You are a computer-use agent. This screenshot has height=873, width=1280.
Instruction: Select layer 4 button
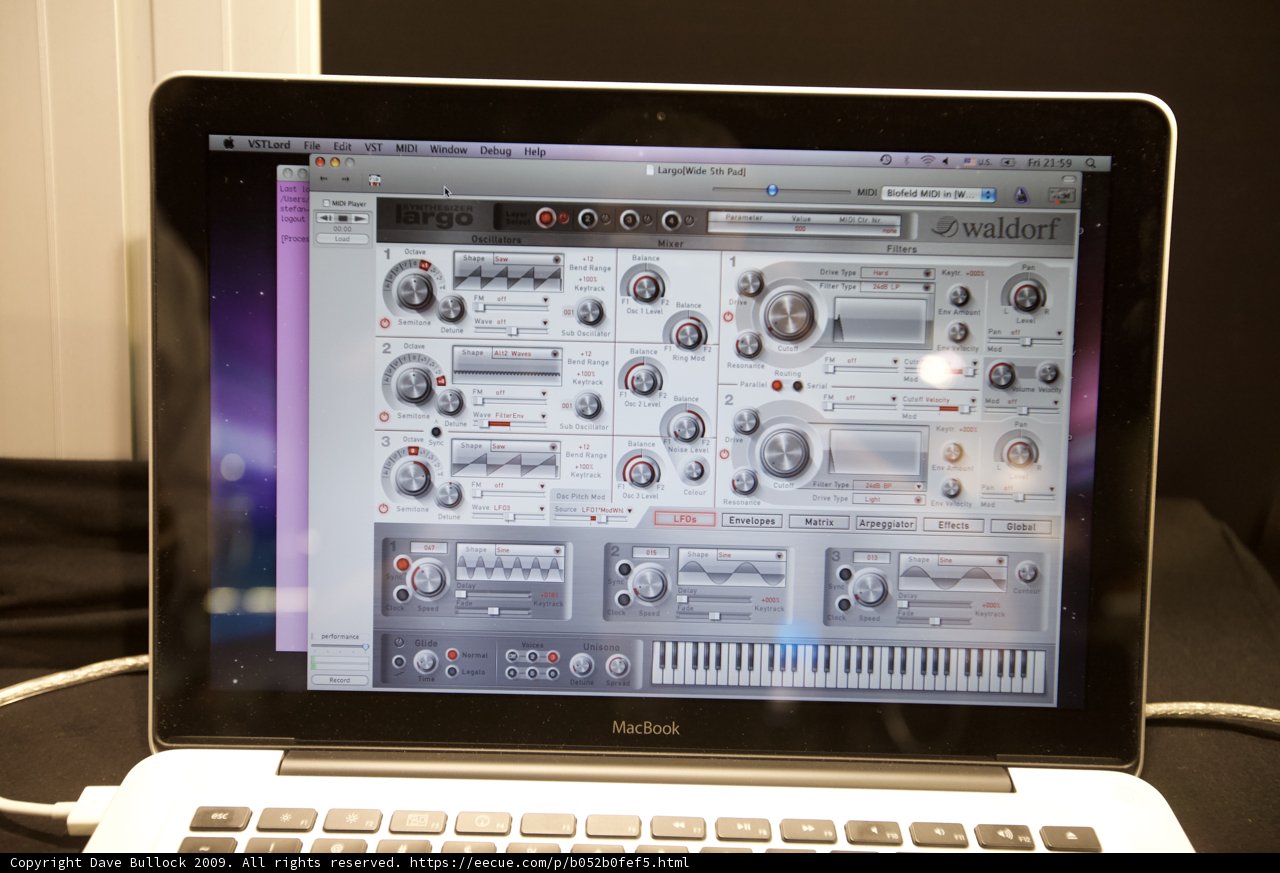coord(671,220)
